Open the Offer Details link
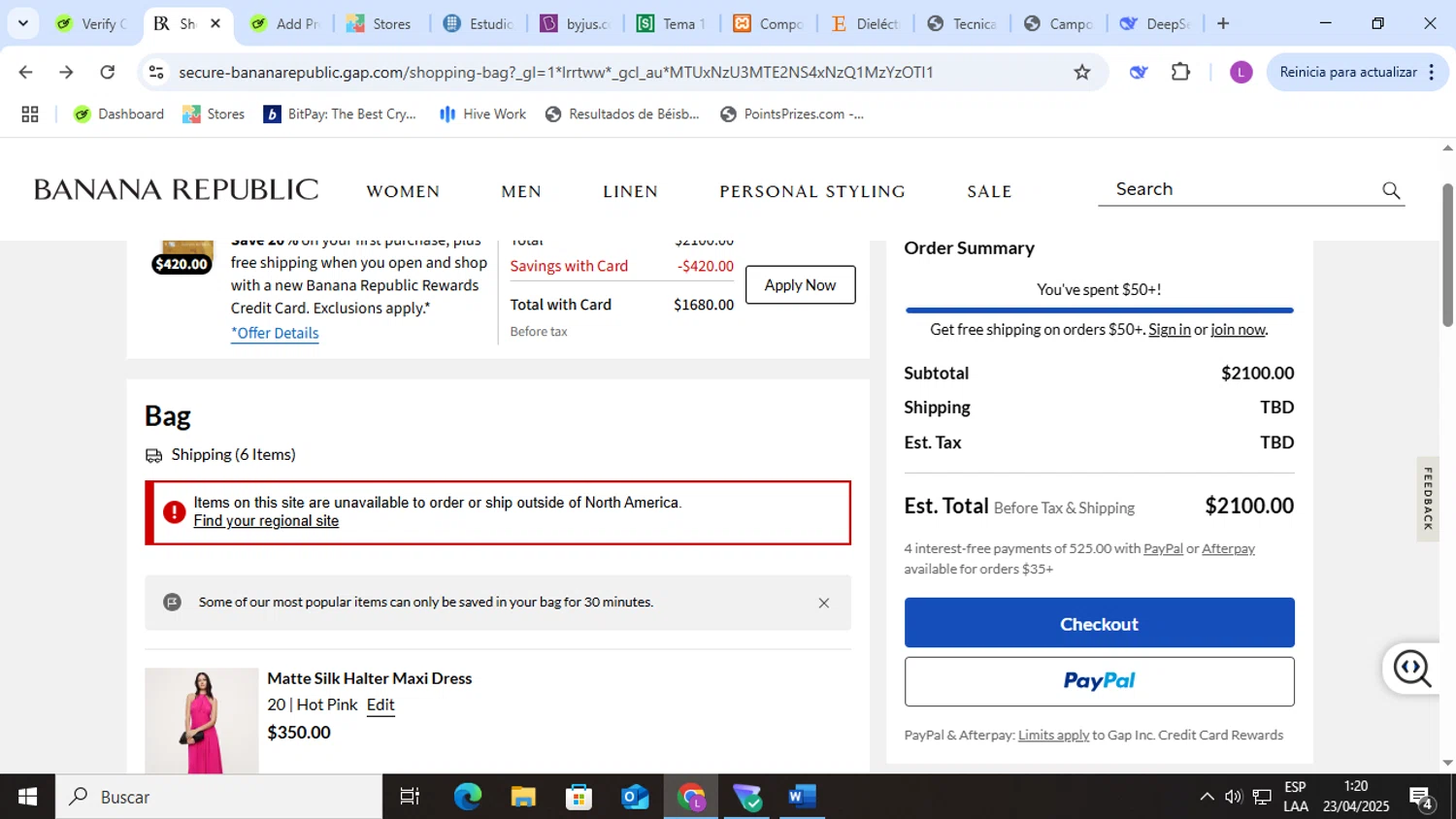Screen dimensions: 1456x819 pyautogui.click(x=275, y=333)
